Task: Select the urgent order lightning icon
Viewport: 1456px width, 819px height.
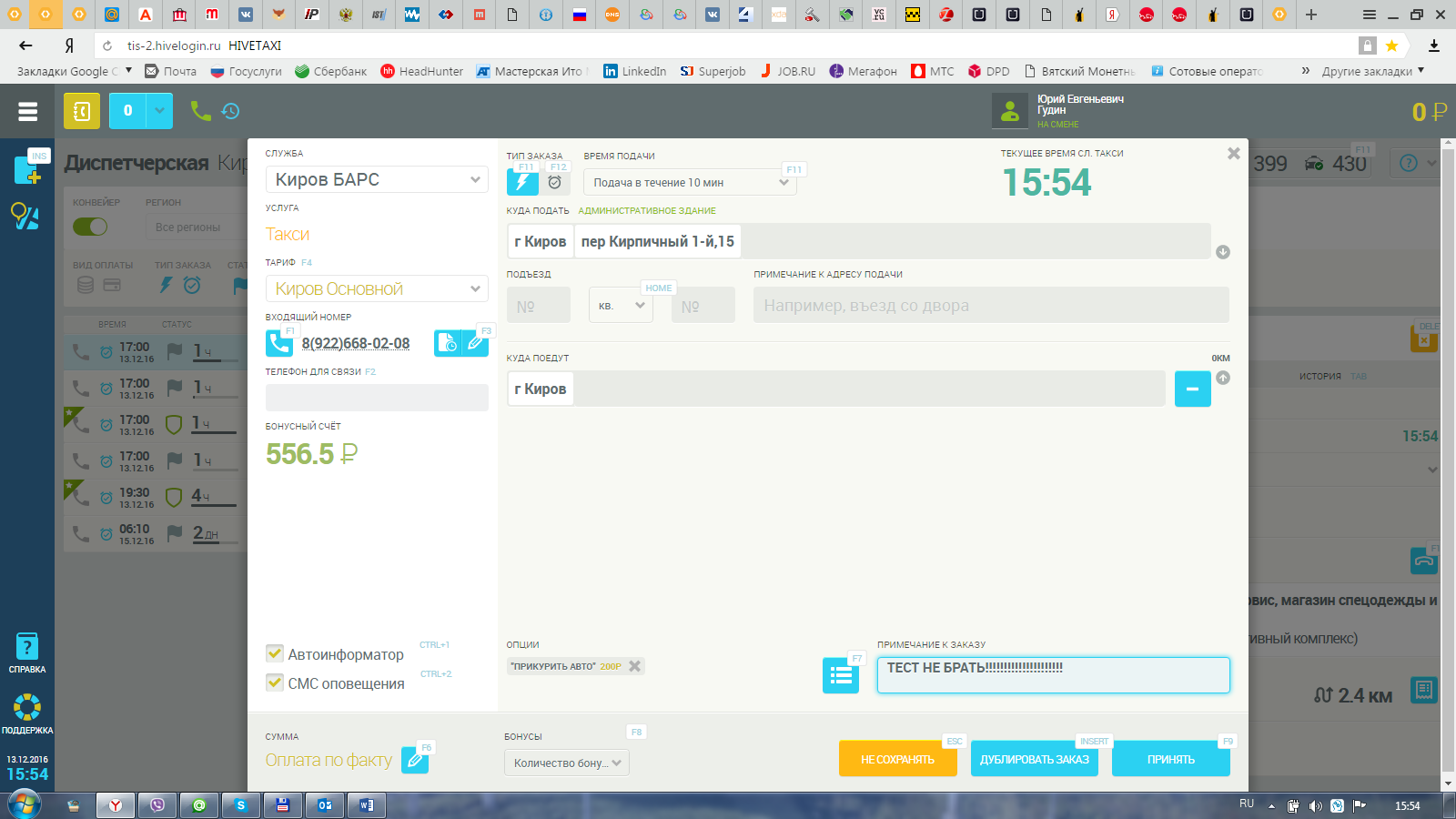Action: tap(521, 182)
